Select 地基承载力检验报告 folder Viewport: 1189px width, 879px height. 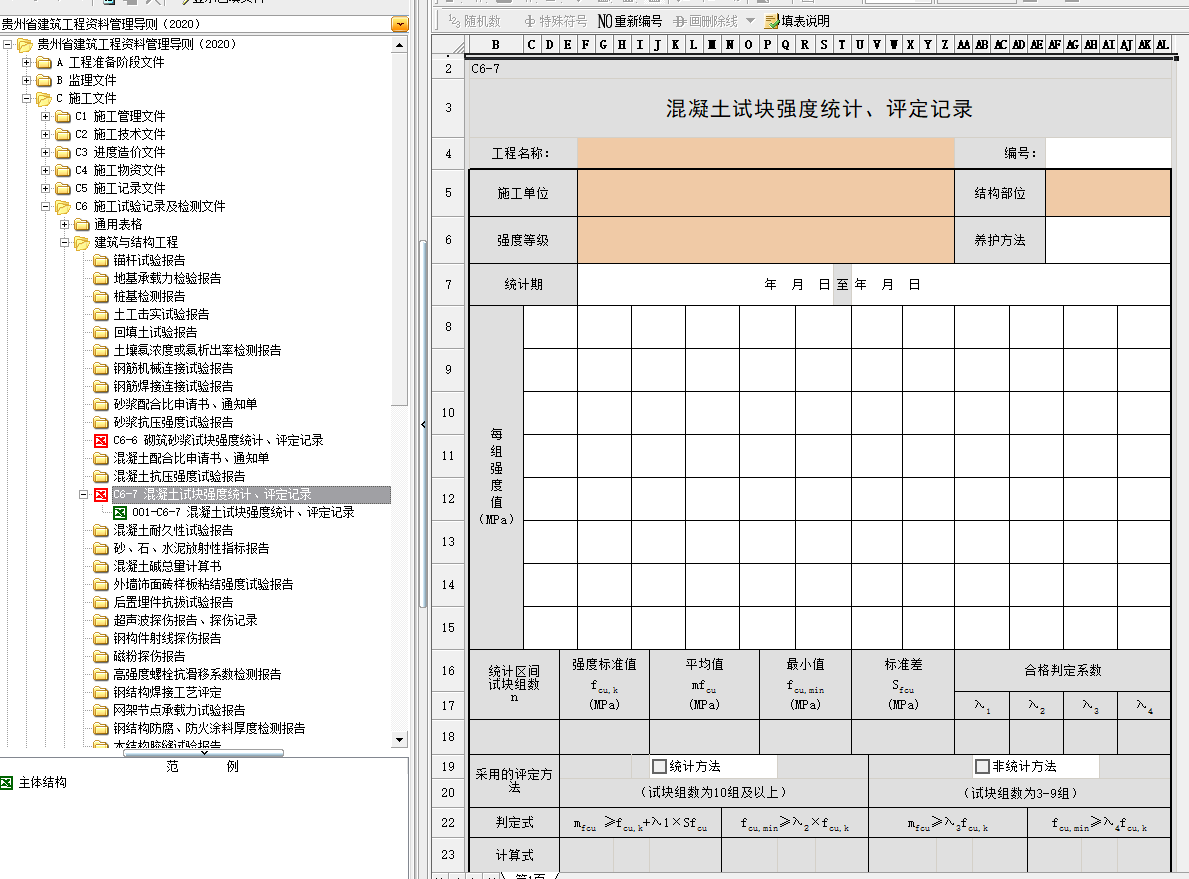(167, 278)
